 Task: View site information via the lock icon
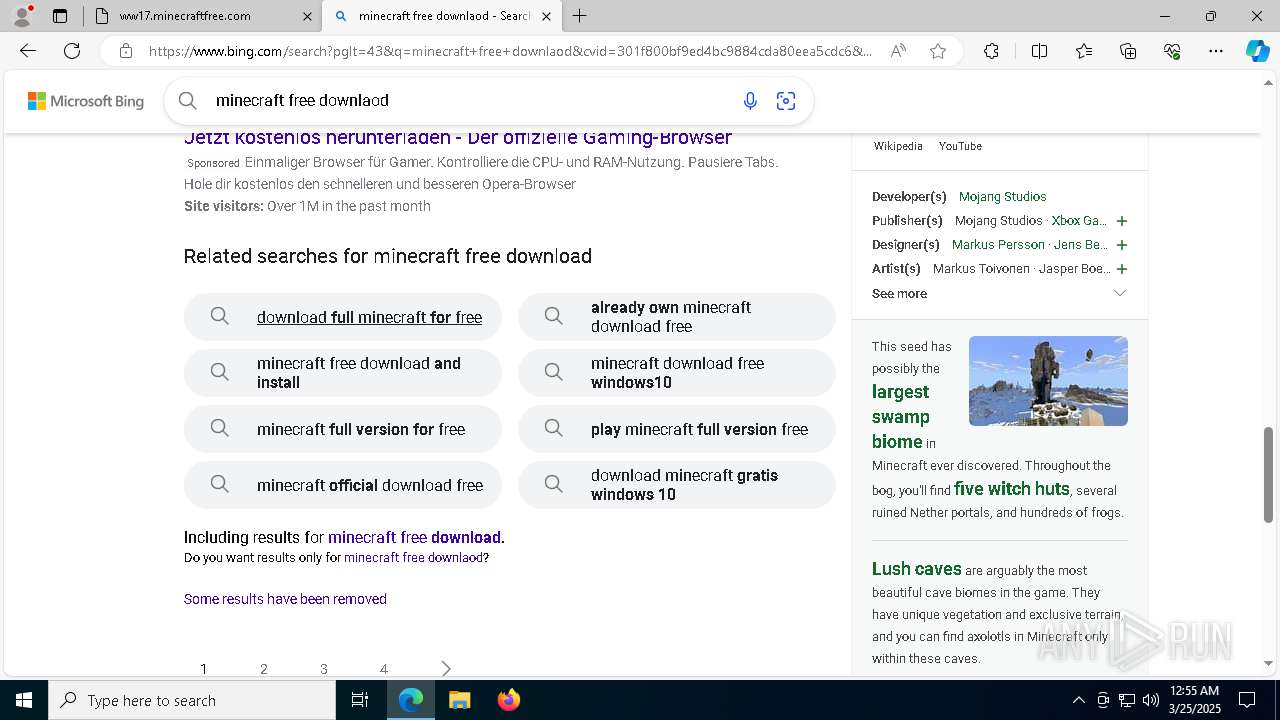coord(125,51)
